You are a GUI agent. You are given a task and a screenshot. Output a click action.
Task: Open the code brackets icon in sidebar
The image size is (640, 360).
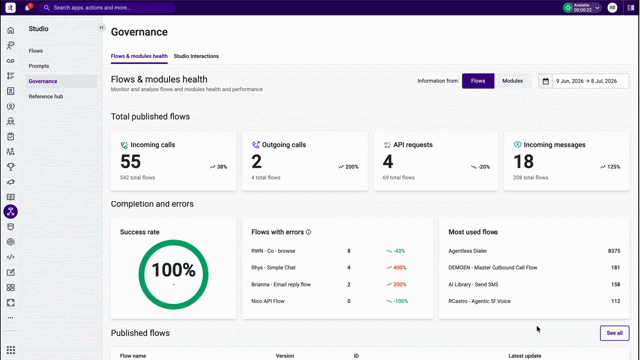point(11,257)
